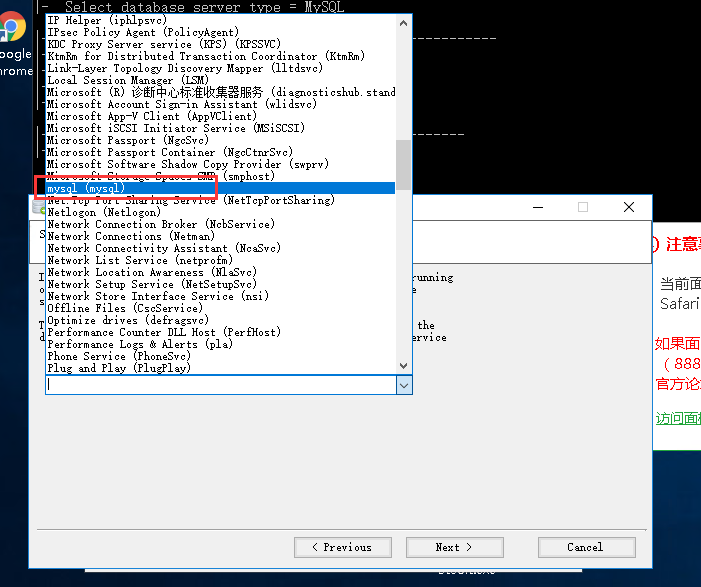This screenshot has height=587, width=701.
Task: Select Network Location Awareness (NlaSvc)
Action: click(x=221, y=272)
